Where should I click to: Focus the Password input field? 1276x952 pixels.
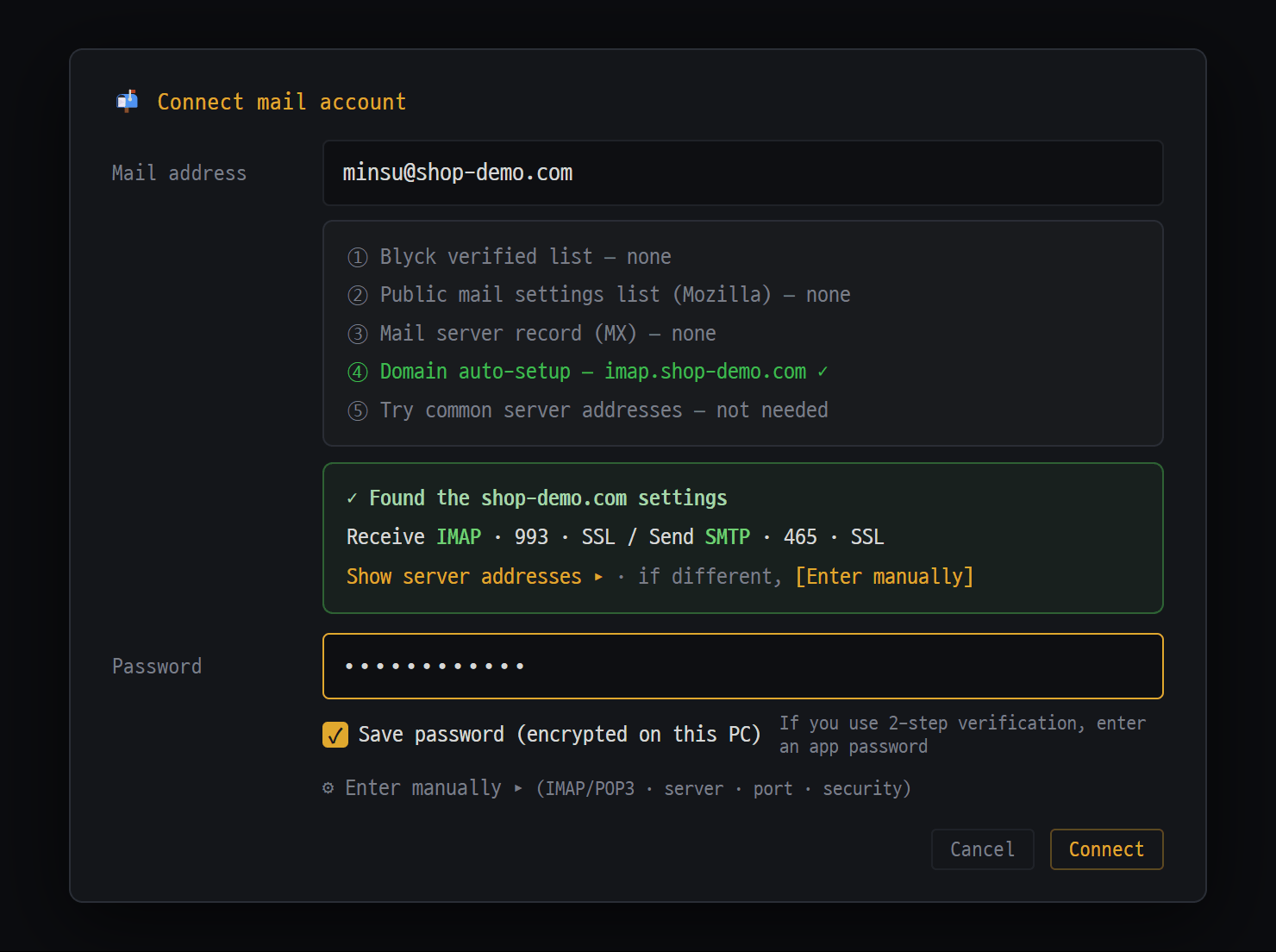[743, 667]
